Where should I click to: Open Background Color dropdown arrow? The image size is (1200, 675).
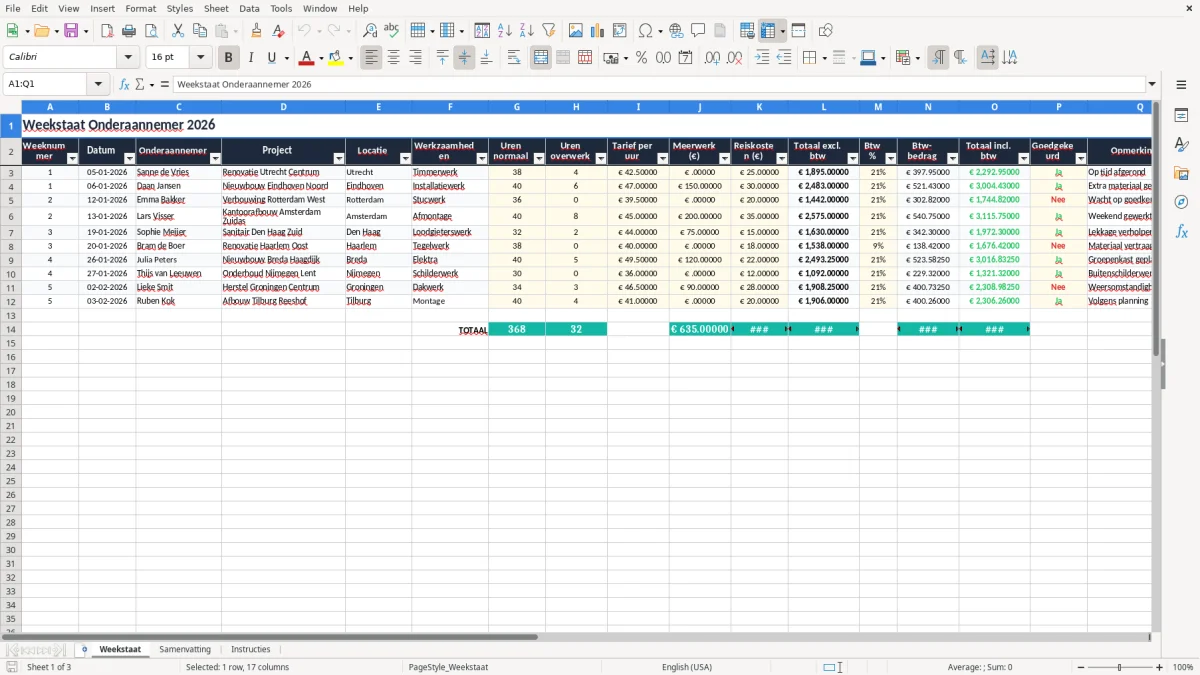(x=350, y=59)
